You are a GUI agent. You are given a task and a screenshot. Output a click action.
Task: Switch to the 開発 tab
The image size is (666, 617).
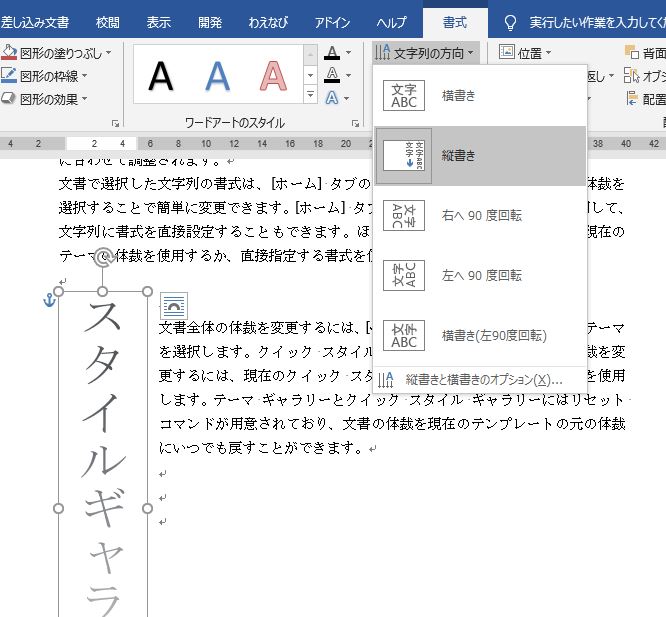point(210,22)
